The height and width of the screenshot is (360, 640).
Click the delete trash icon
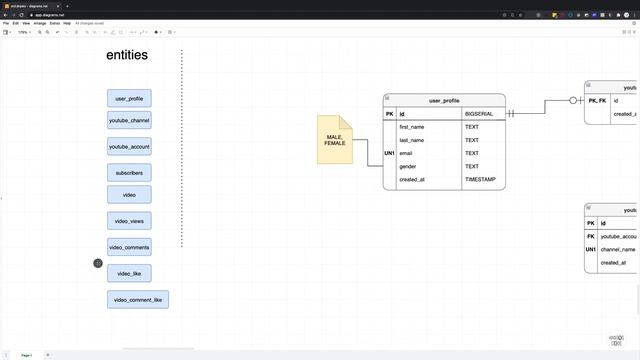pyautogui.click(x=76, y=32)
